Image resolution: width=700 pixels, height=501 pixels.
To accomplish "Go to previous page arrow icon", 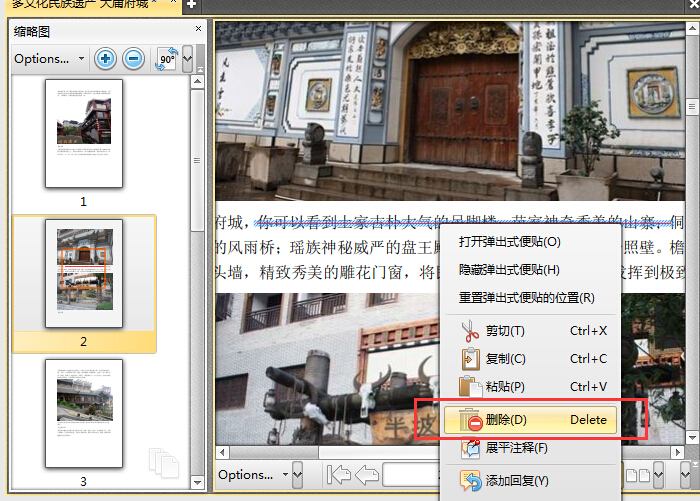I will coord(367,475).
